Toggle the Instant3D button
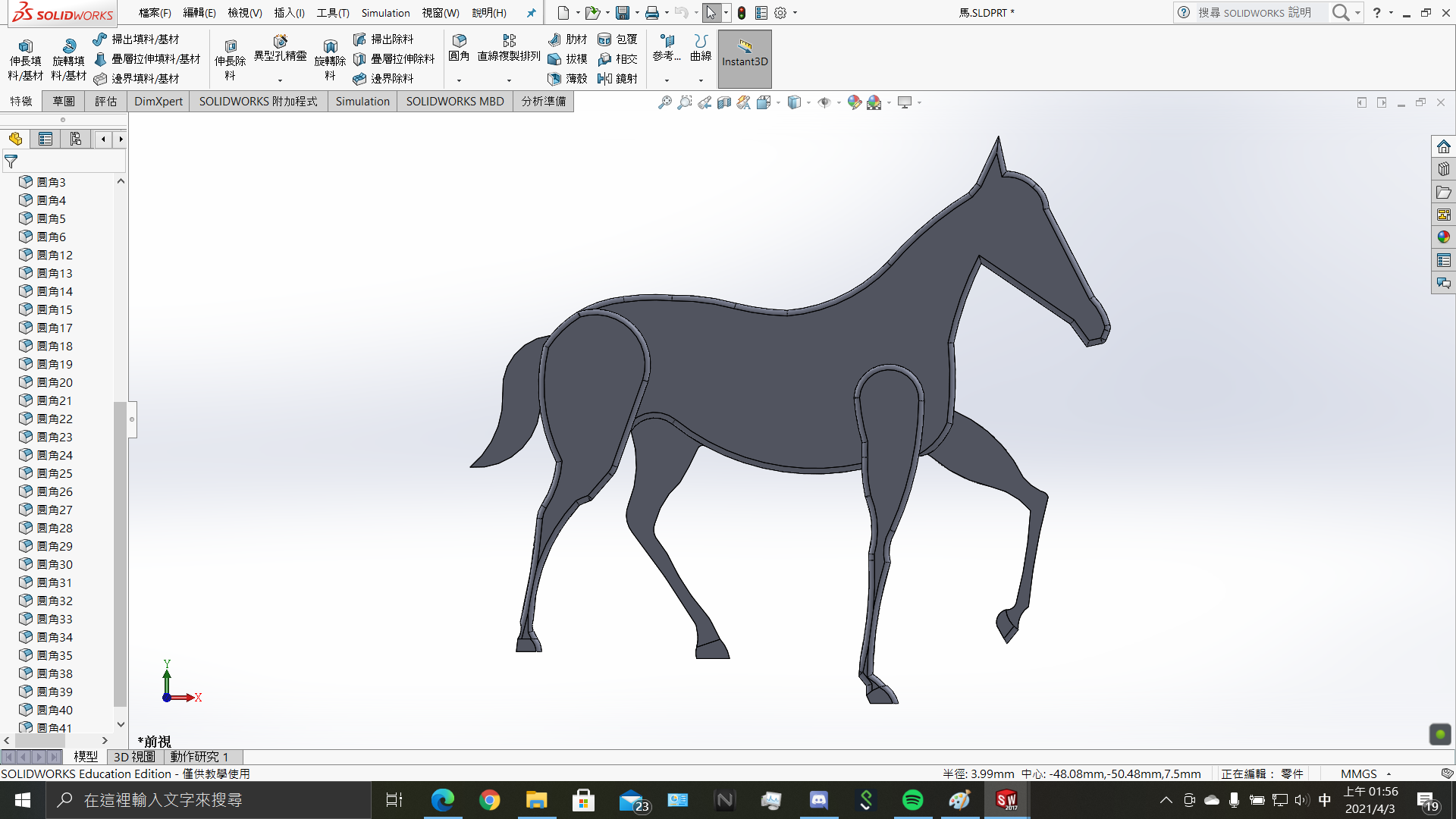 [x=745, y=59]
